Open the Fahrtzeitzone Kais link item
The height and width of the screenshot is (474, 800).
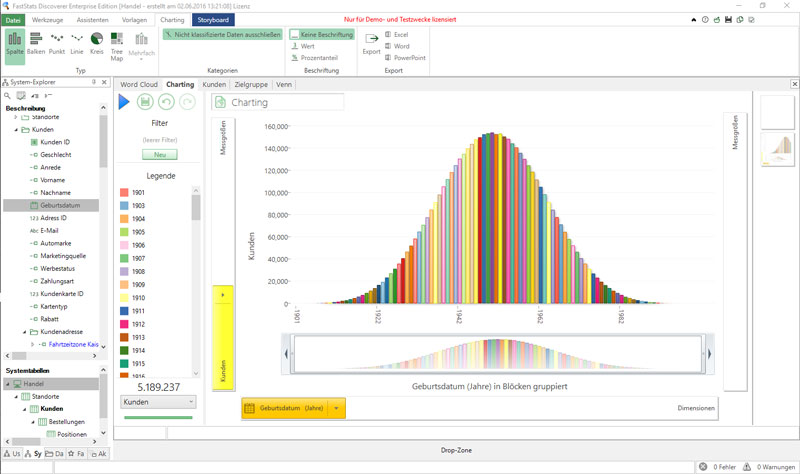coord(73,344)
